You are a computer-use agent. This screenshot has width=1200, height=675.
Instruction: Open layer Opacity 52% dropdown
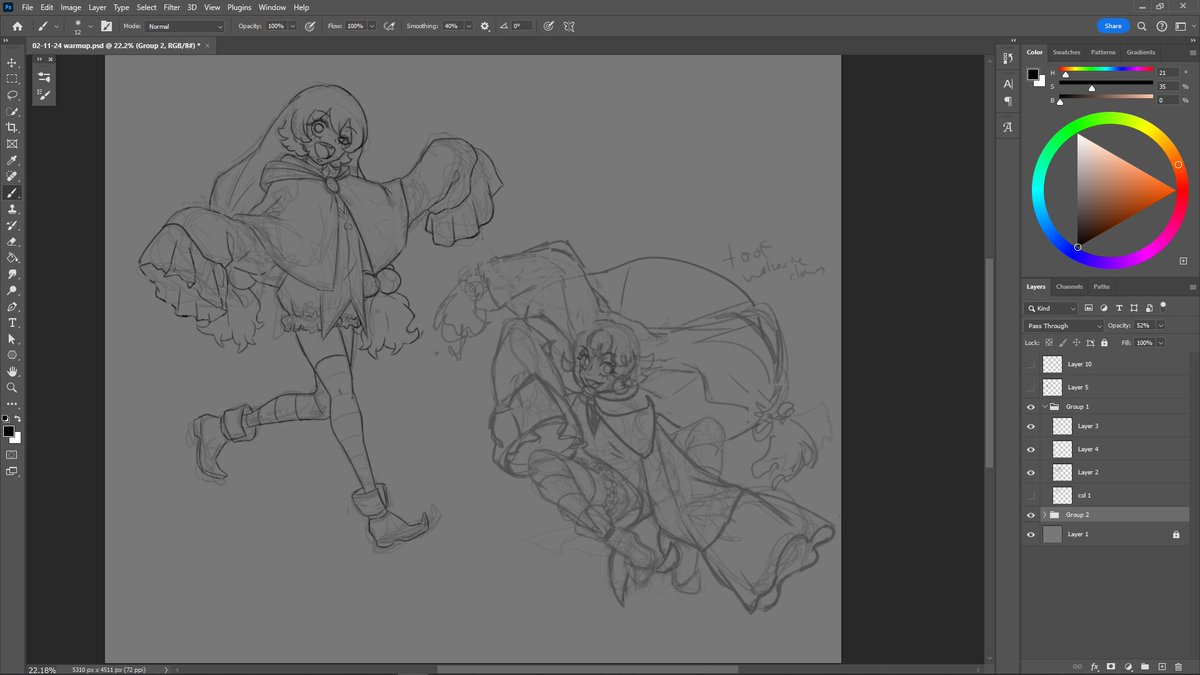(1159, 326)
